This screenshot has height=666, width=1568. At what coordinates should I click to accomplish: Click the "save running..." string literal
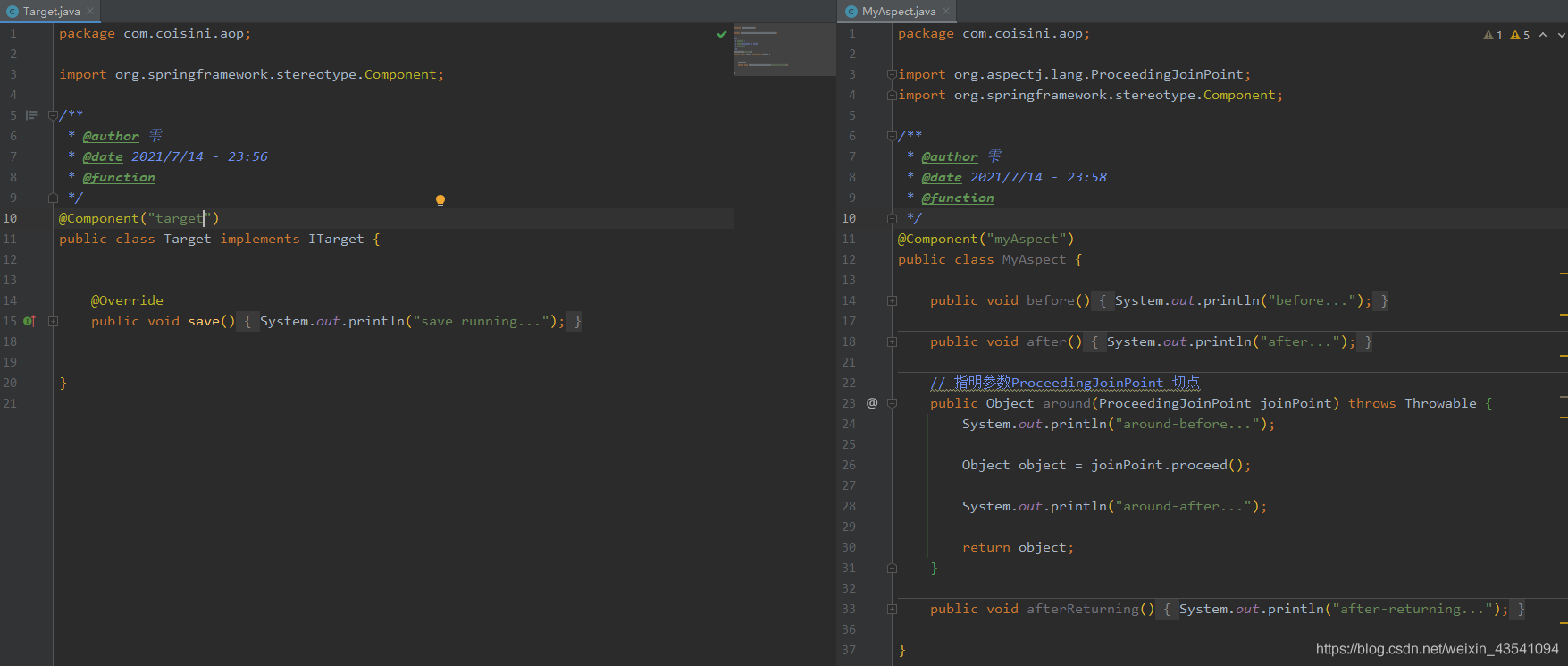coord(481,321)
